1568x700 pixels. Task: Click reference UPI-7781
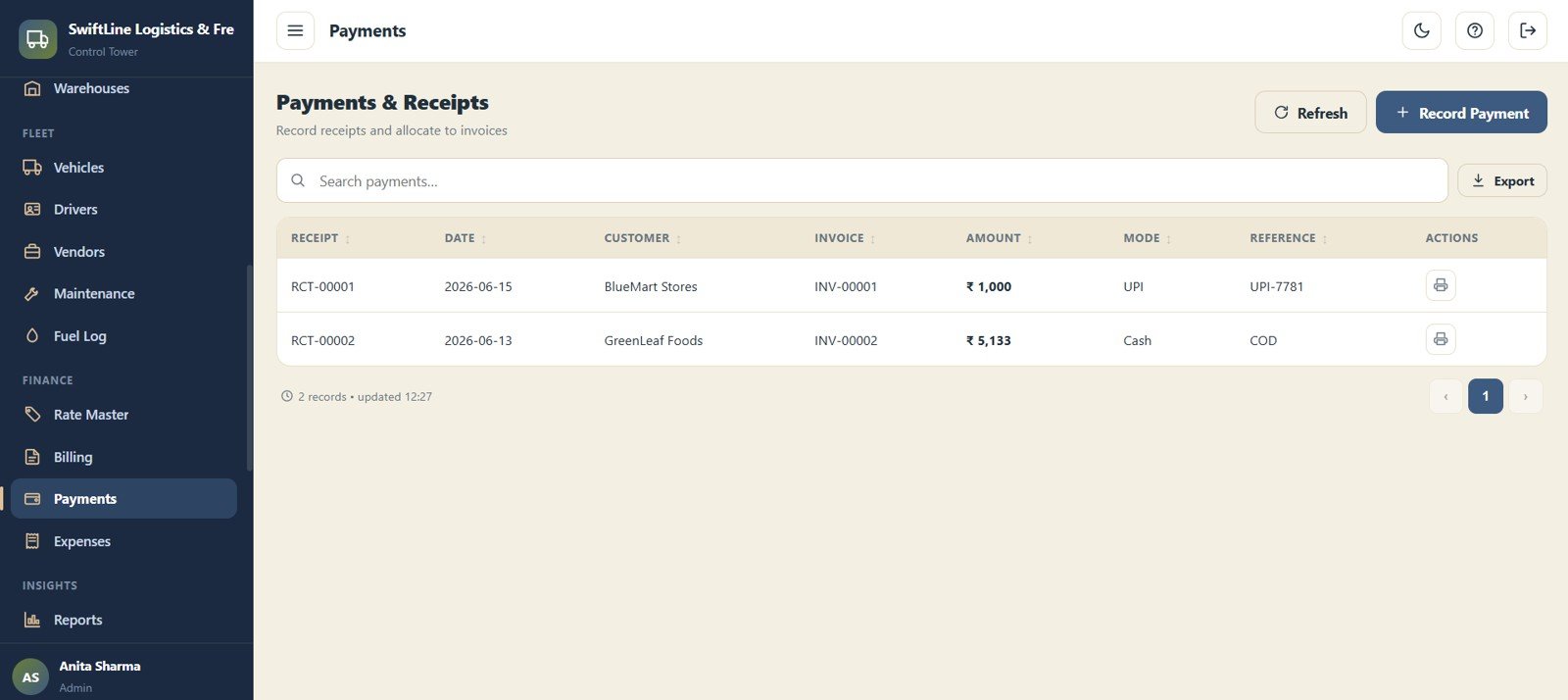tap(1277, 286)
